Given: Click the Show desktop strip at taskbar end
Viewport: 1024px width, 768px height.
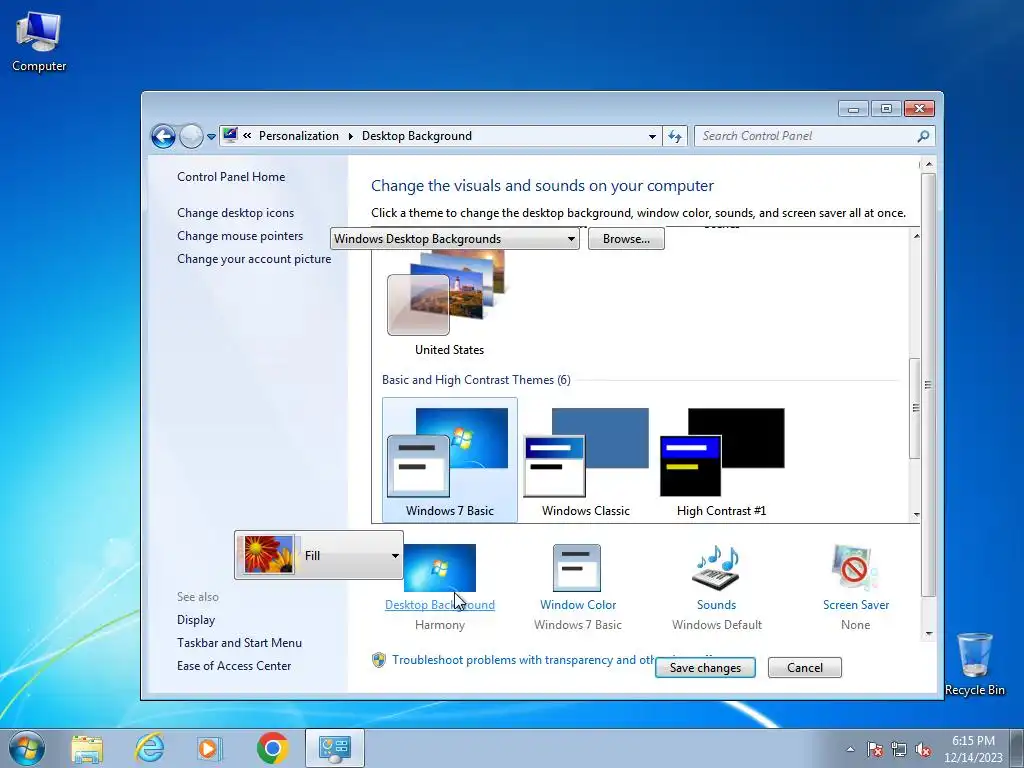Looking at the screenshot, I should click(1017, 749).
